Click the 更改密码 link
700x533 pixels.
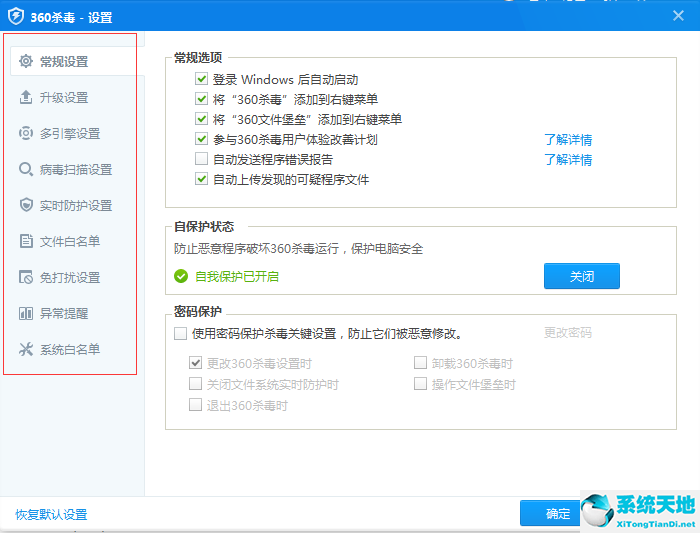[x=568, y=333]
